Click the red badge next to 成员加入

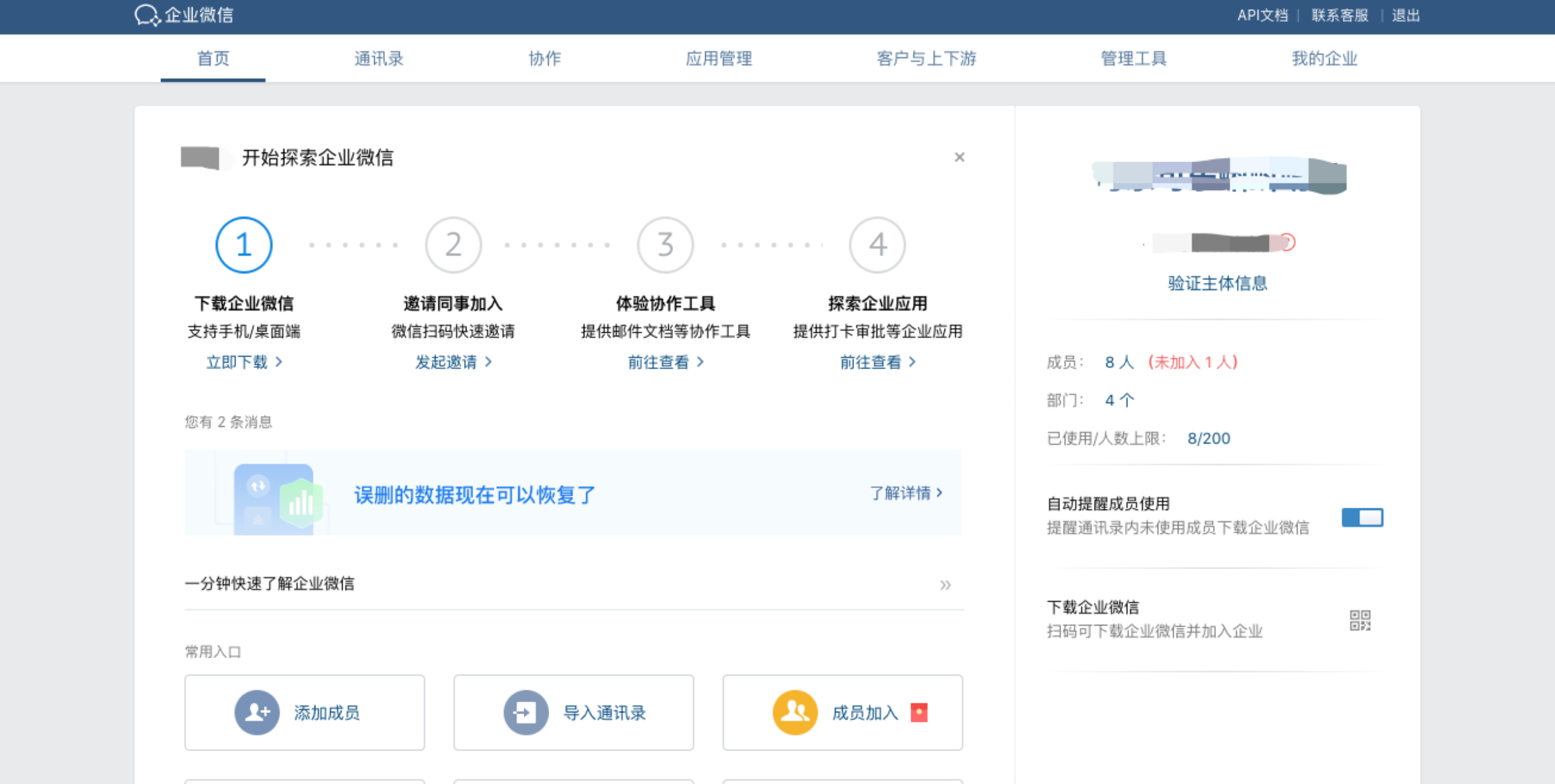tap(919, 712)
